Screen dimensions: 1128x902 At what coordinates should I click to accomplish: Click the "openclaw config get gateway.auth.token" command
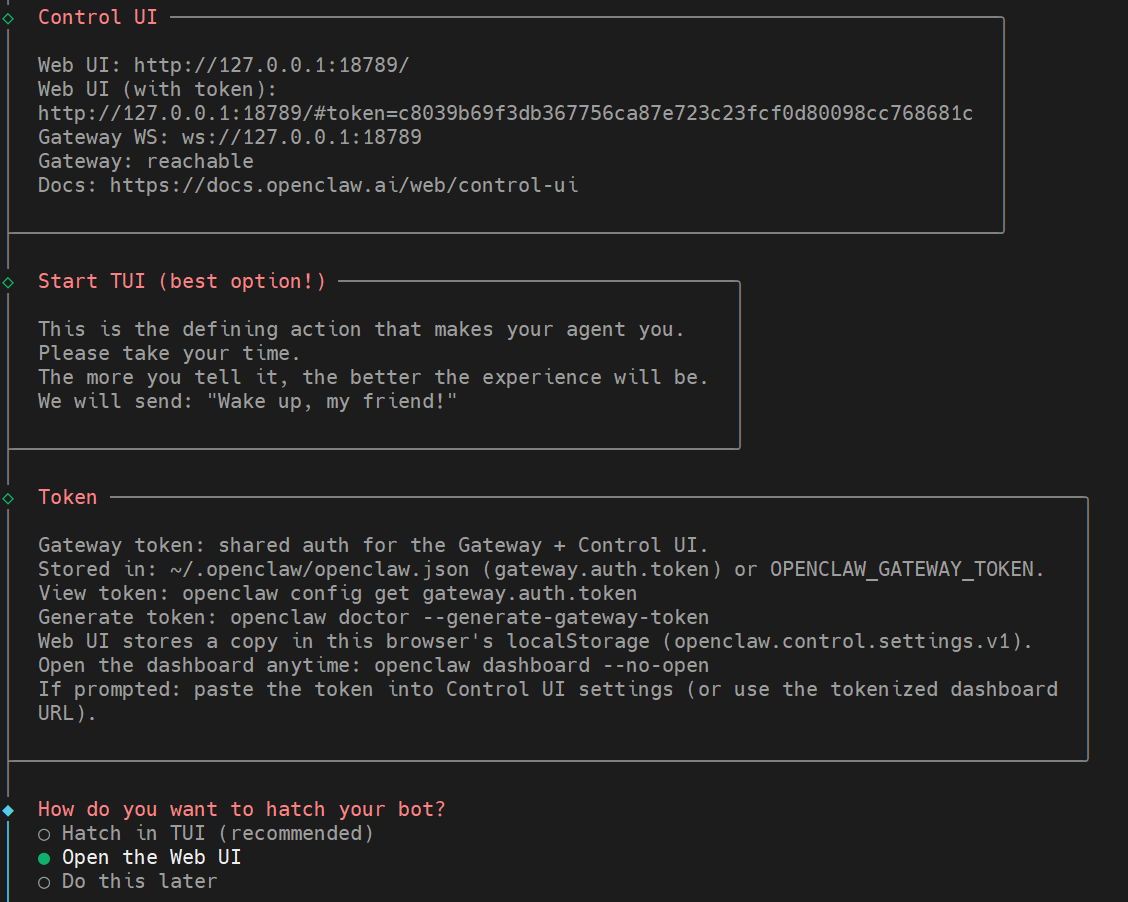409,593
